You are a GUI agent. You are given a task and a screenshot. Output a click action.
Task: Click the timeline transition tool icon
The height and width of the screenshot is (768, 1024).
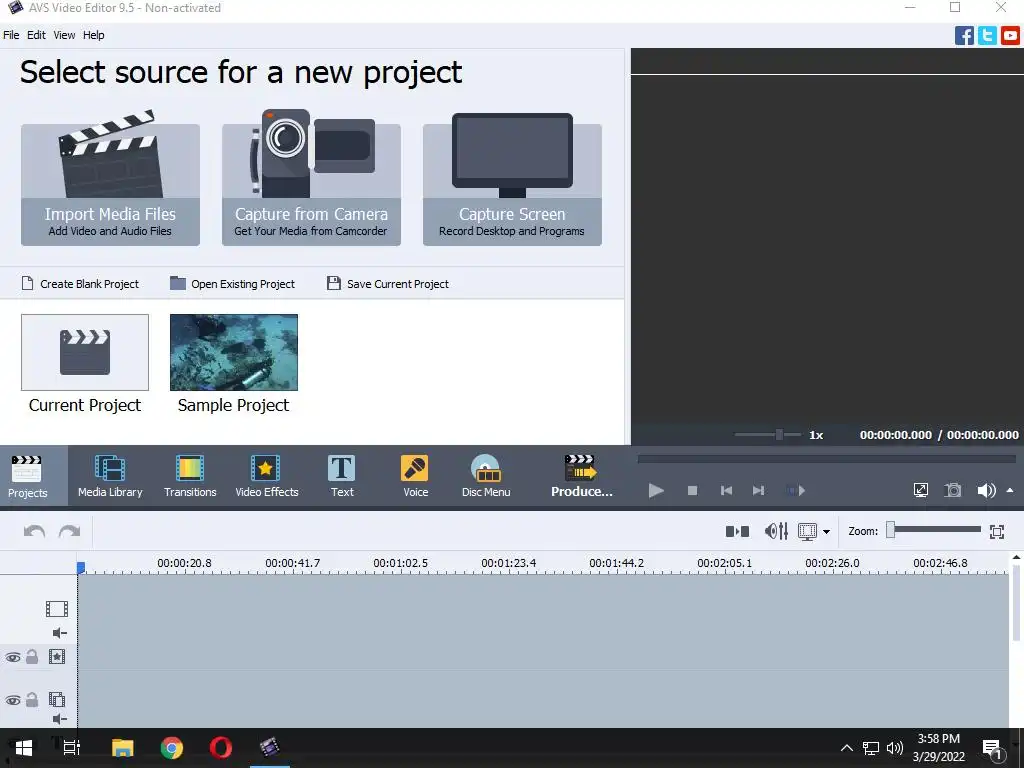click(x=737, y=532)
